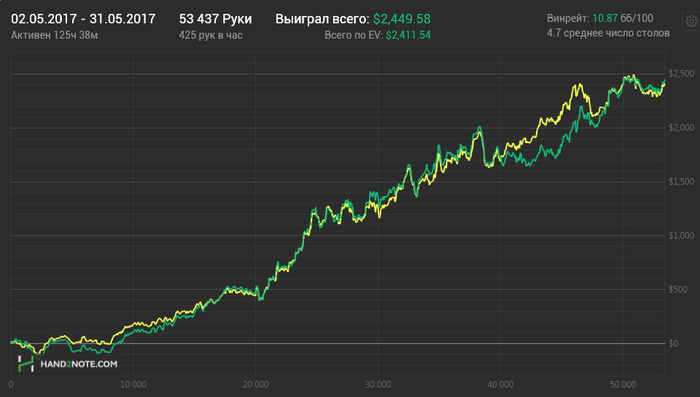Viewport: 700px width, 397px height.
Task: Click 'Активен 125ч 38м' active time text
Action: point(54,35)
